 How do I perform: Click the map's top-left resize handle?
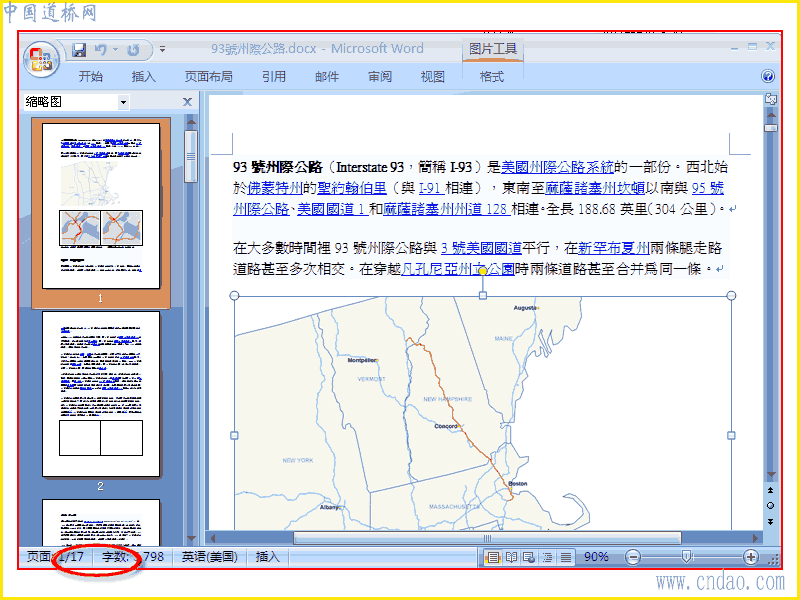tap(234, 295)
